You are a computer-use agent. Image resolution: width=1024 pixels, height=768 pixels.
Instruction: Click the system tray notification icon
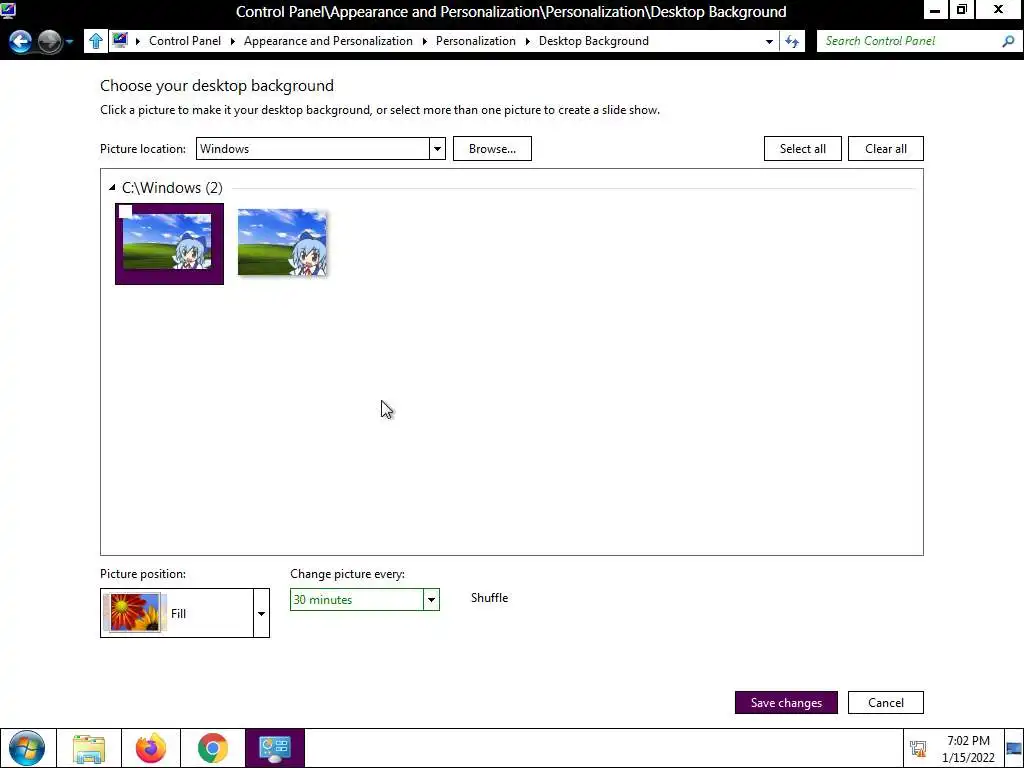pyautogui.click(x=918, y=749)
